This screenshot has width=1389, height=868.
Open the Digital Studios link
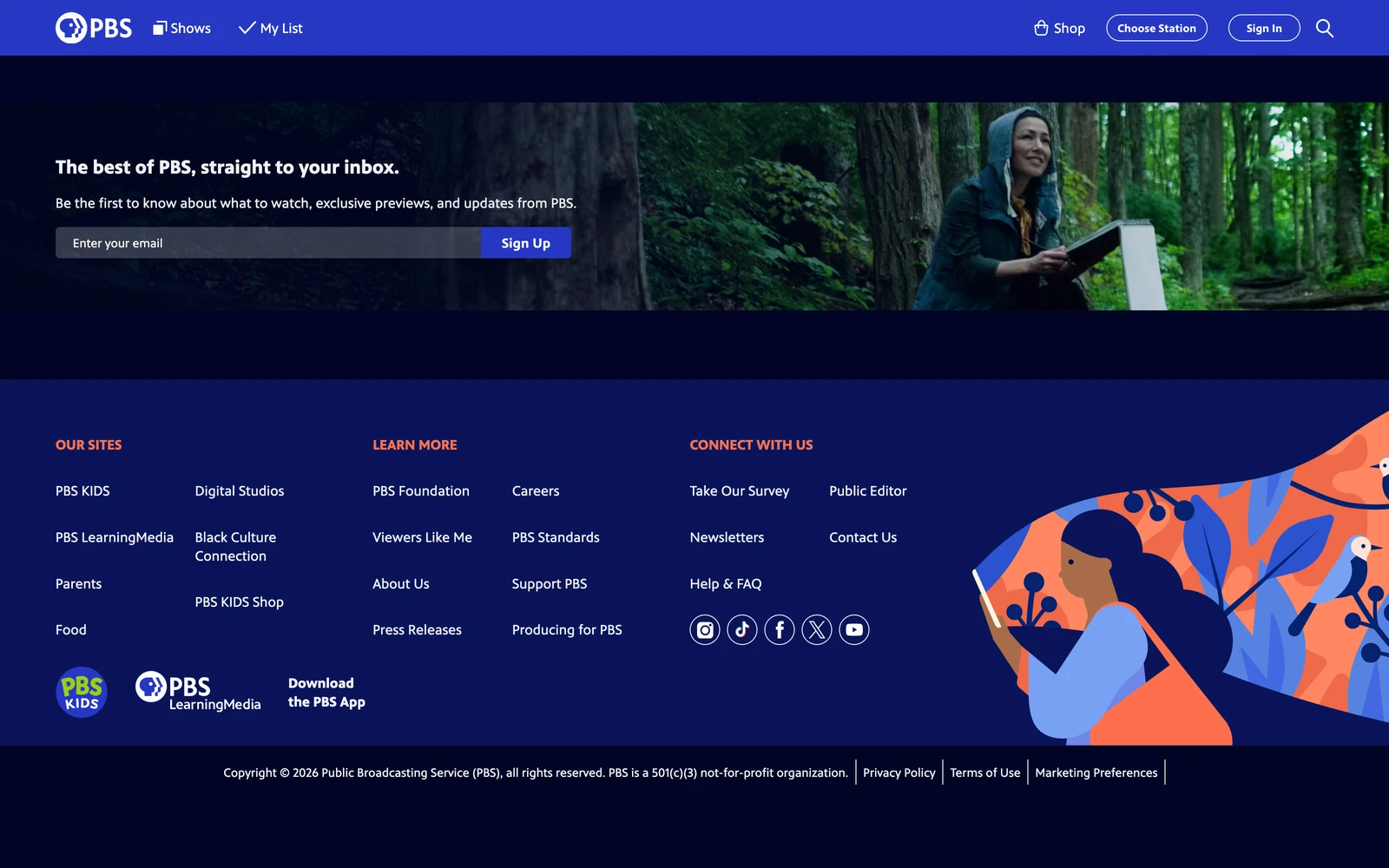pyautogui.click(x=240, y=491)
